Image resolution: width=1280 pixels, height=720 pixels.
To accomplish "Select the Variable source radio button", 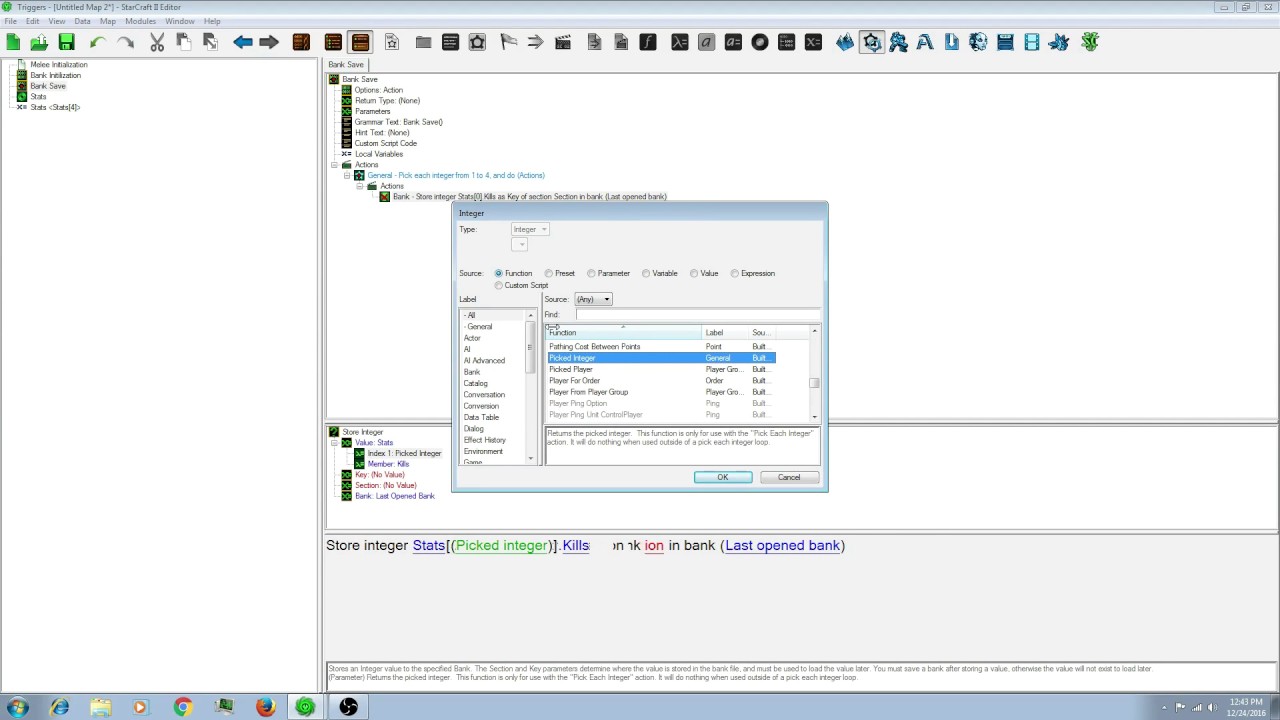I will pos(646,273).
